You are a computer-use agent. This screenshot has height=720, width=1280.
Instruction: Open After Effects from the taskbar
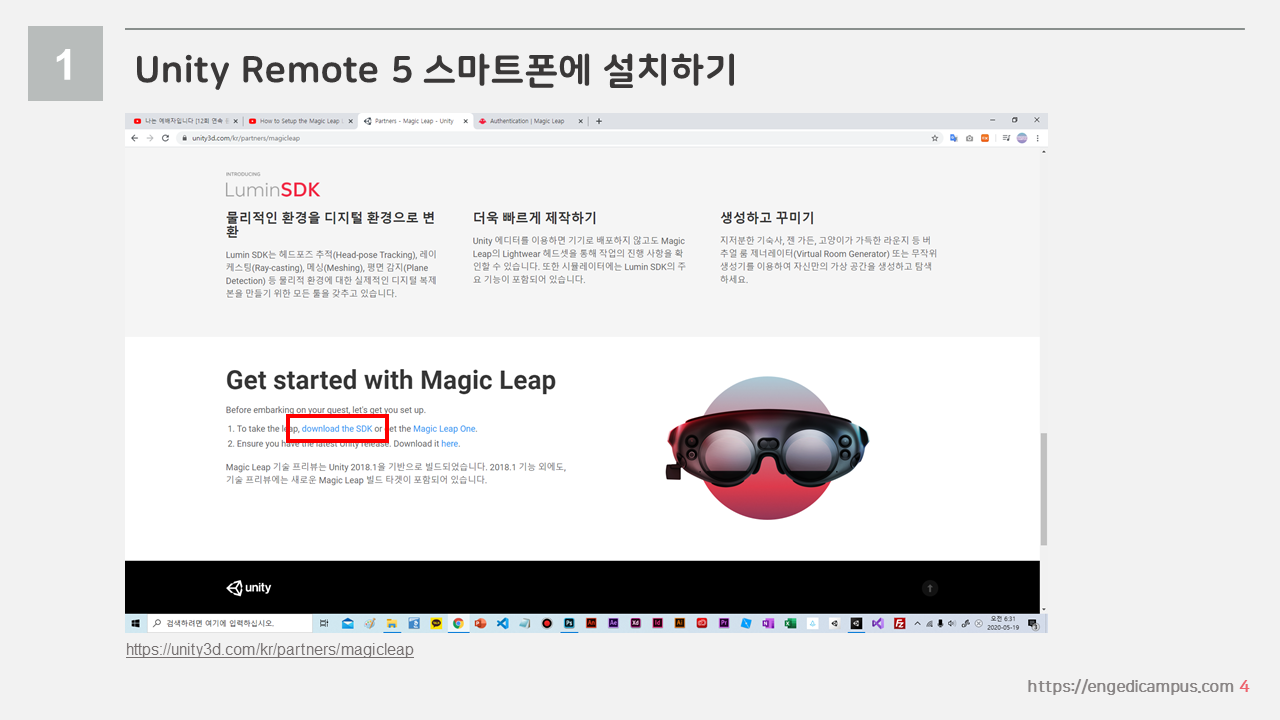pos(613,623)
